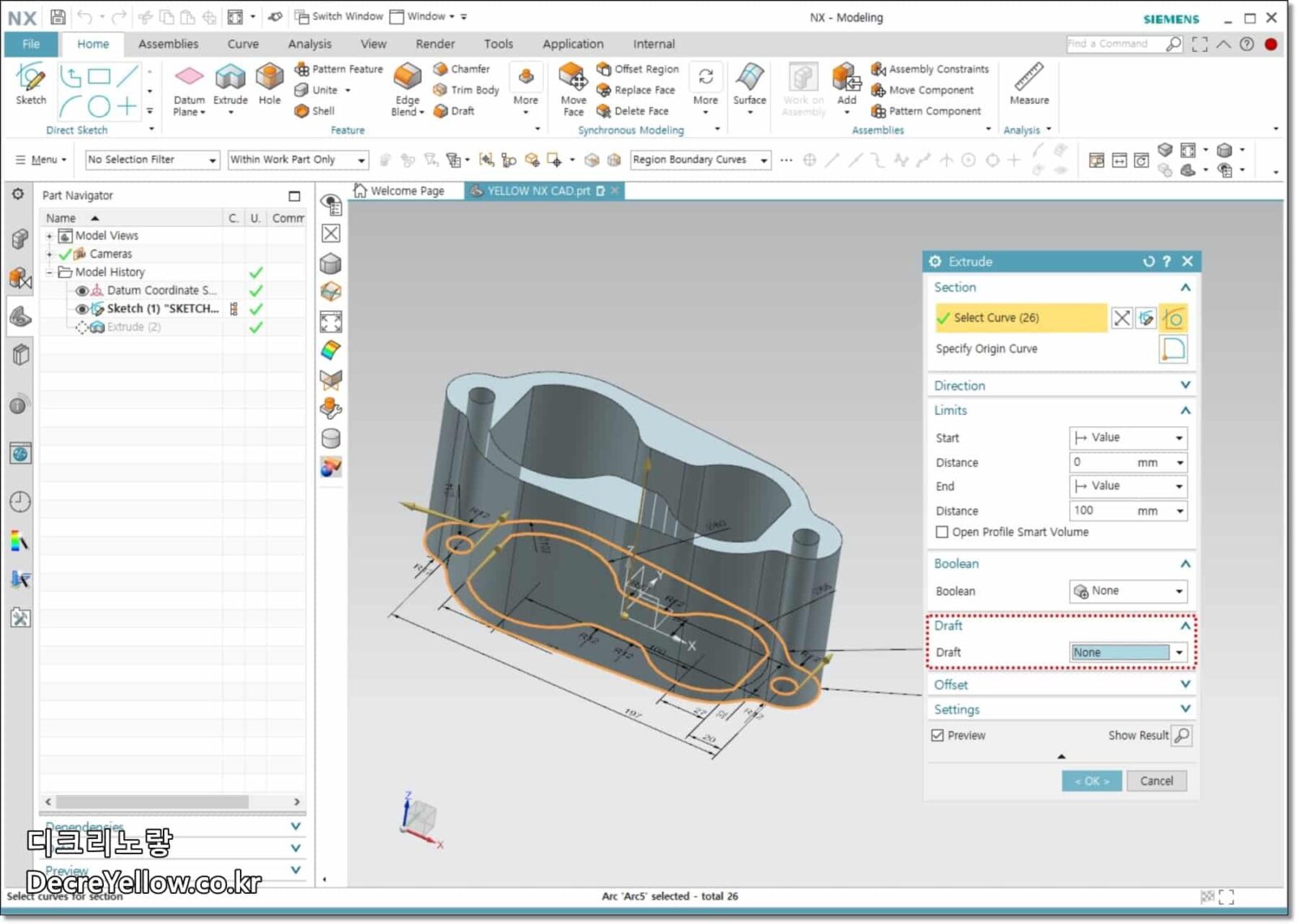Viewport: 1297px width, 924px height.
Task: Open End limit Value dropdown
Action: tap(1129, 486)
